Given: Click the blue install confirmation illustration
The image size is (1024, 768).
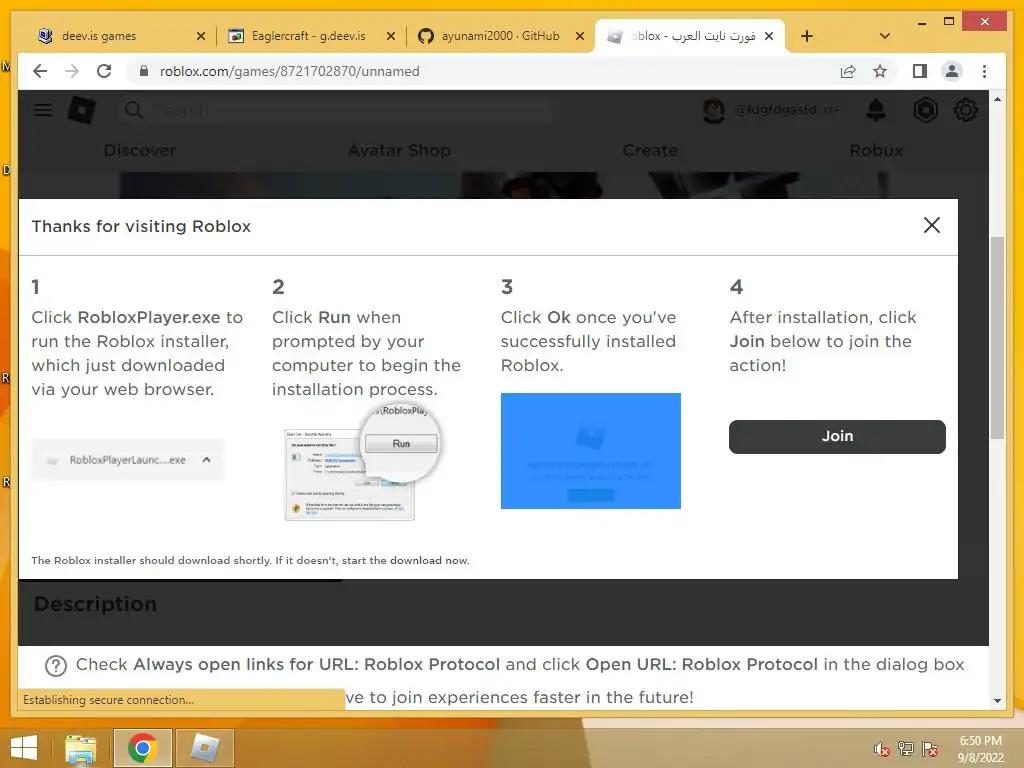Looking at the screenshot, I should 590,451.
